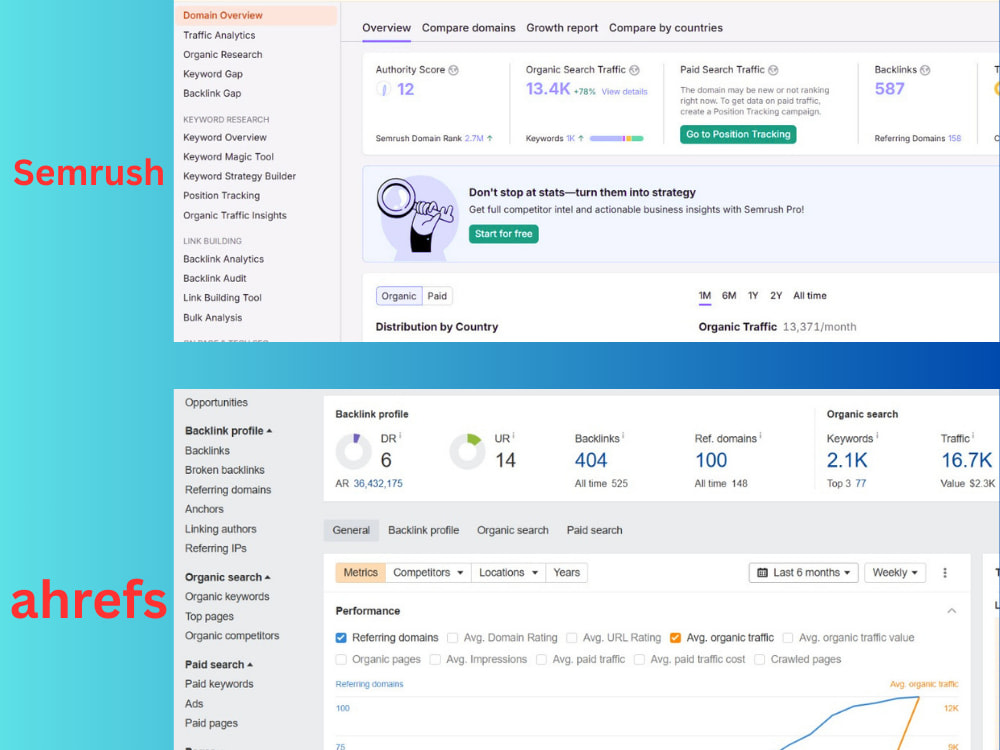Open the Locations dropdown
The image size is (1000, 750).
pyautogui.click(x=508, y=573)
